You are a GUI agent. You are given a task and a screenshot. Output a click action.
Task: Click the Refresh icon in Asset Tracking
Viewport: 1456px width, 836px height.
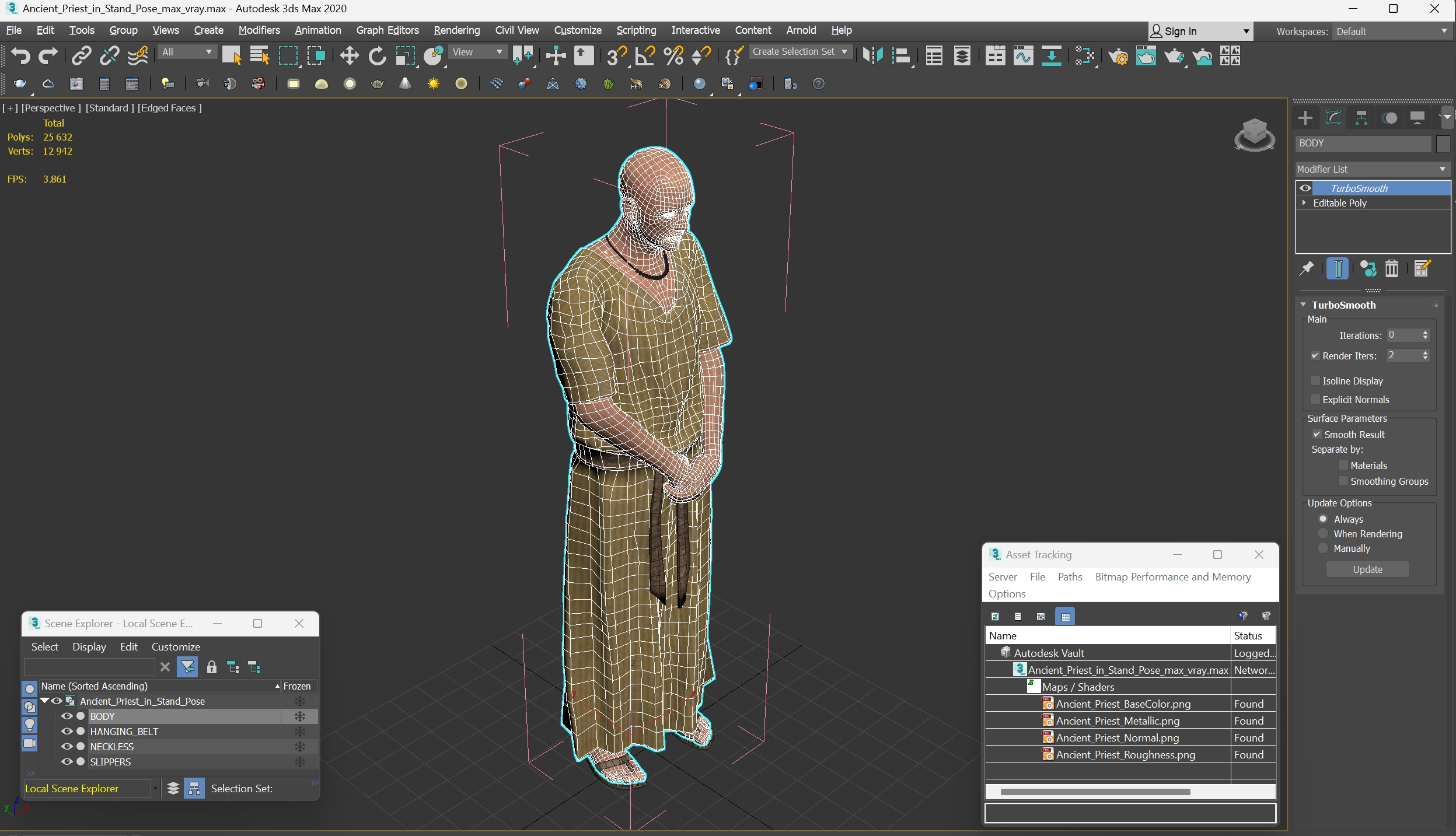[x=995, y=616]
